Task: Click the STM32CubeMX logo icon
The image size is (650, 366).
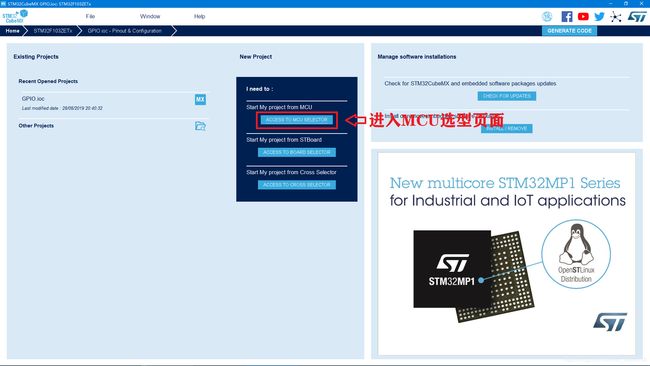Action: (15, 16)
